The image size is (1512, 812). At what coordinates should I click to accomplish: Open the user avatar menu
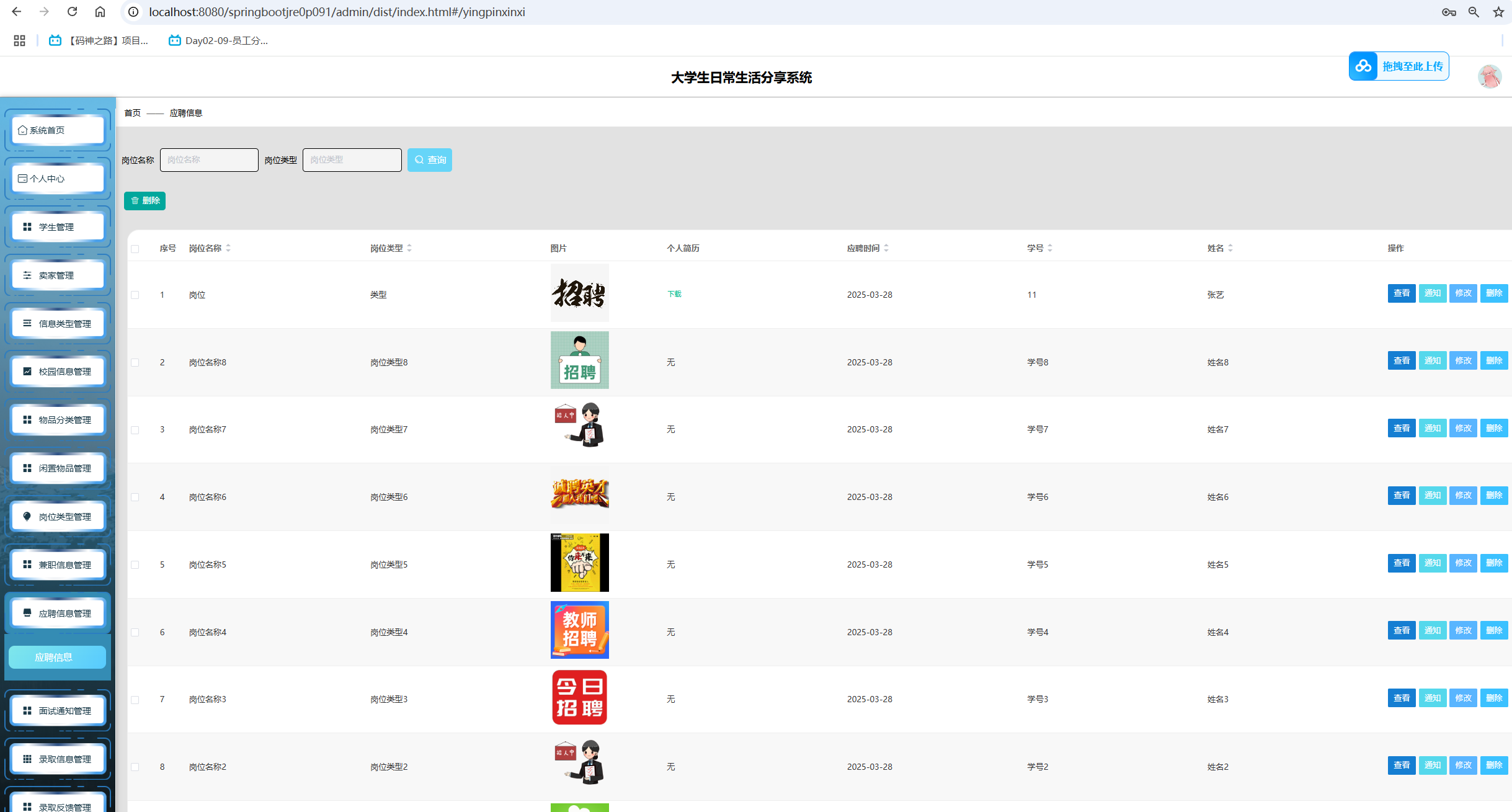1489,77
